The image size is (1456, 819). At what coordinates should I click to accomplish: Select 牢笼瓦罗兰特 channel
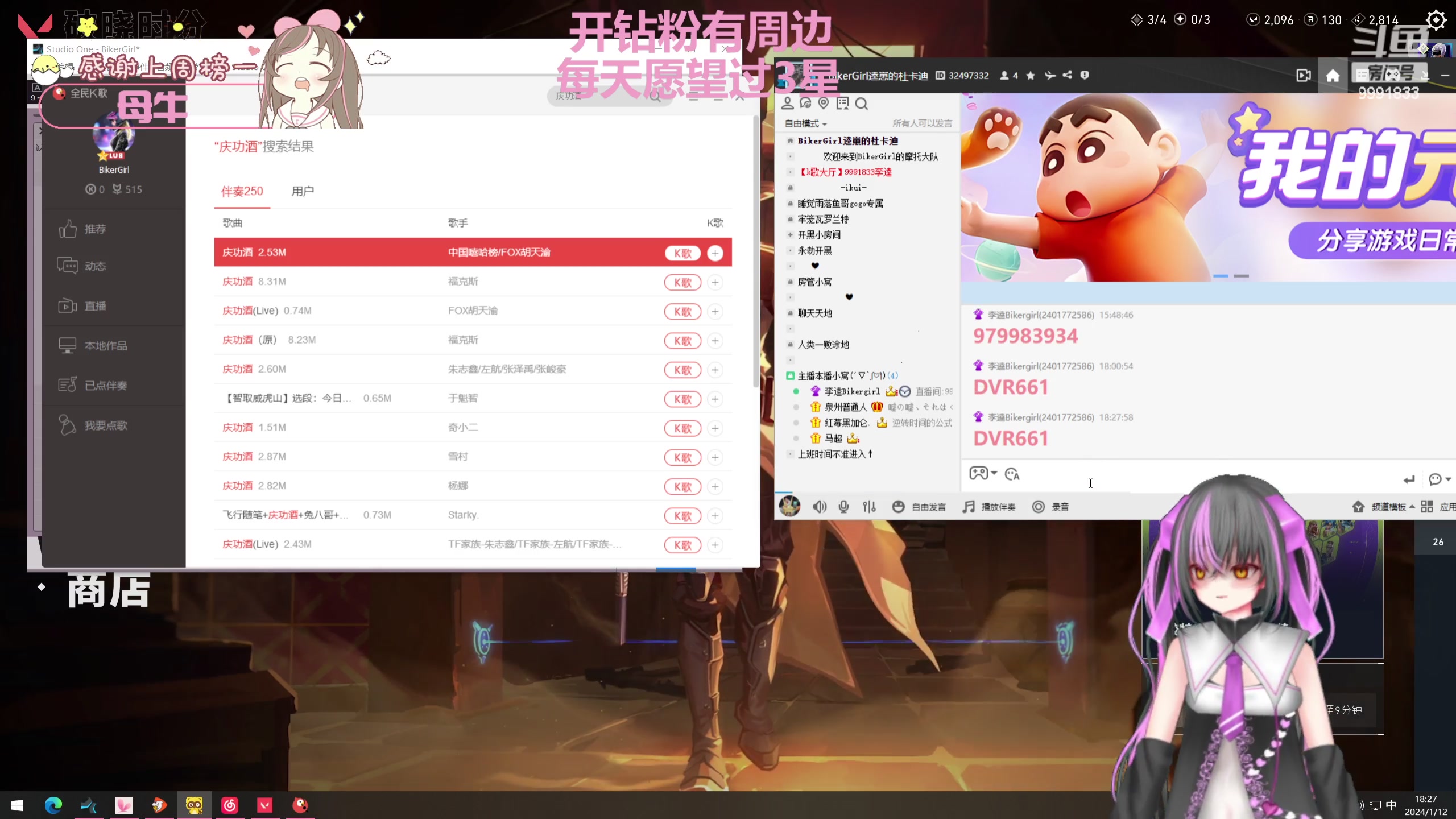coord(823,220)
